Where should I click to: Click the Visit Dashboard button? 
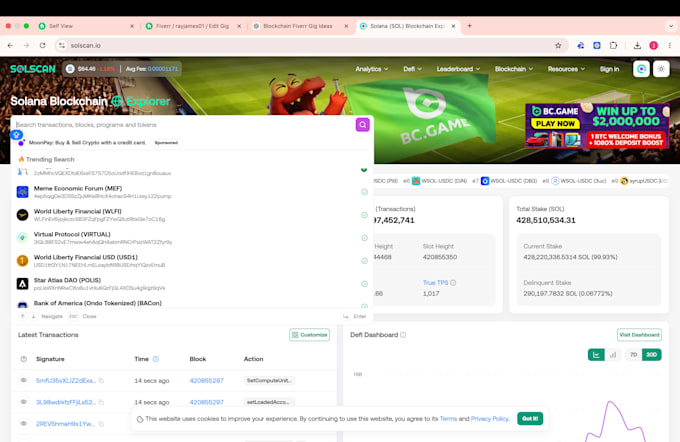coord(639,335)
